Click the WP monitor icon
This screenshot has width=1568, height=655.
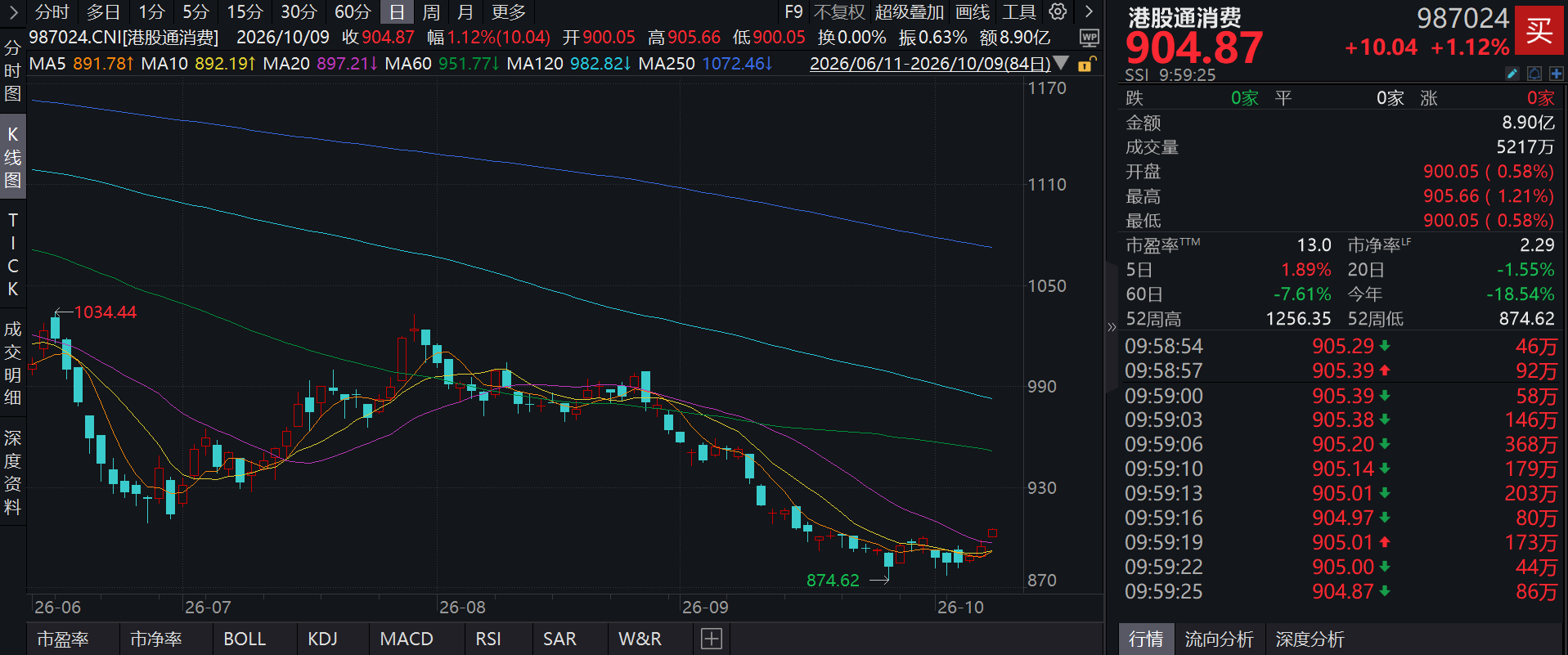tap(1089, 38)
